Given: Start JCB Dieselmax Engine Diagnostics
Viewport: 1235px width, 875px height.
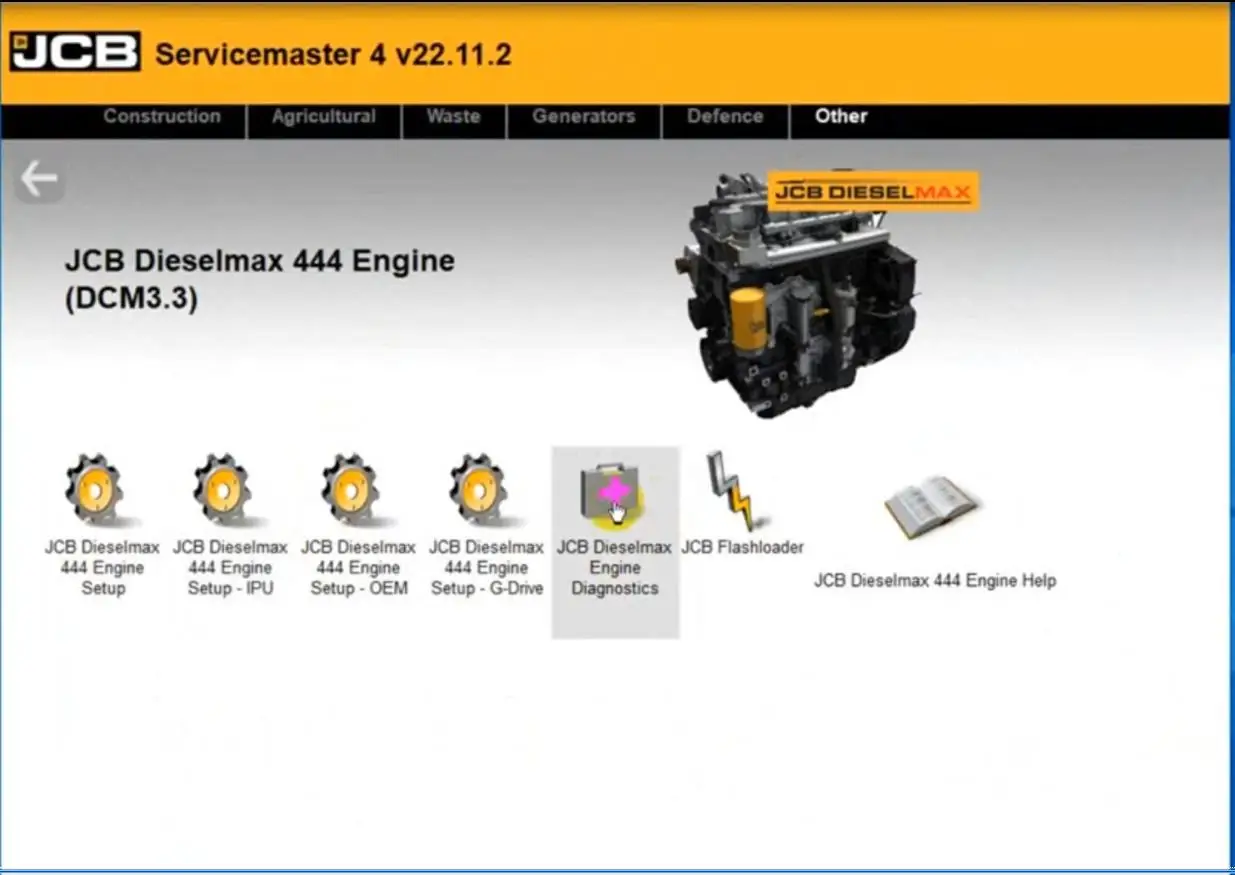Looking at the screenshot, I should point(613,493).
